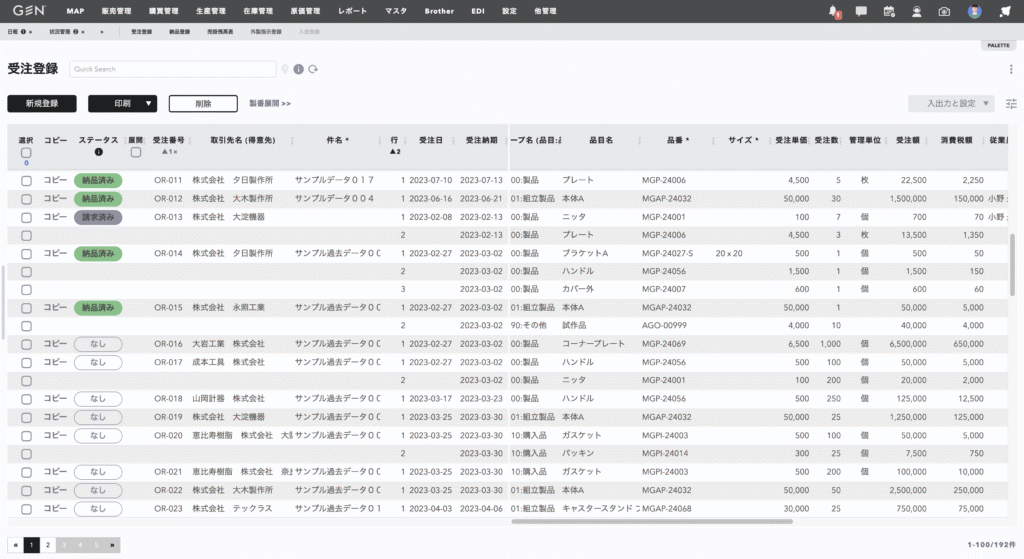1024x559 pixels.
Task: Switch to the 売掛残高表 tab
Action: tap(220, 31)
